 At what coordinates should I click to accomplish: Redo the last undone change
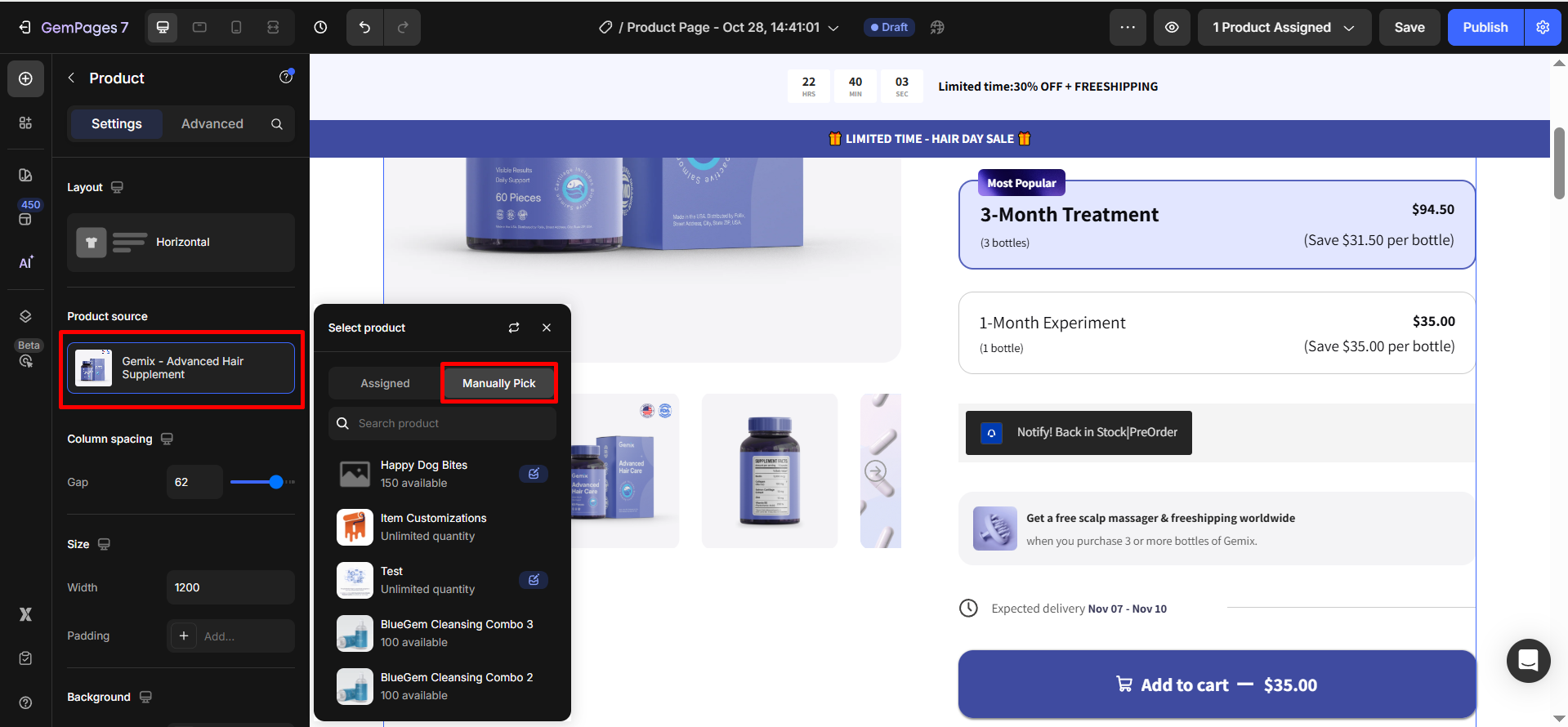403,28
